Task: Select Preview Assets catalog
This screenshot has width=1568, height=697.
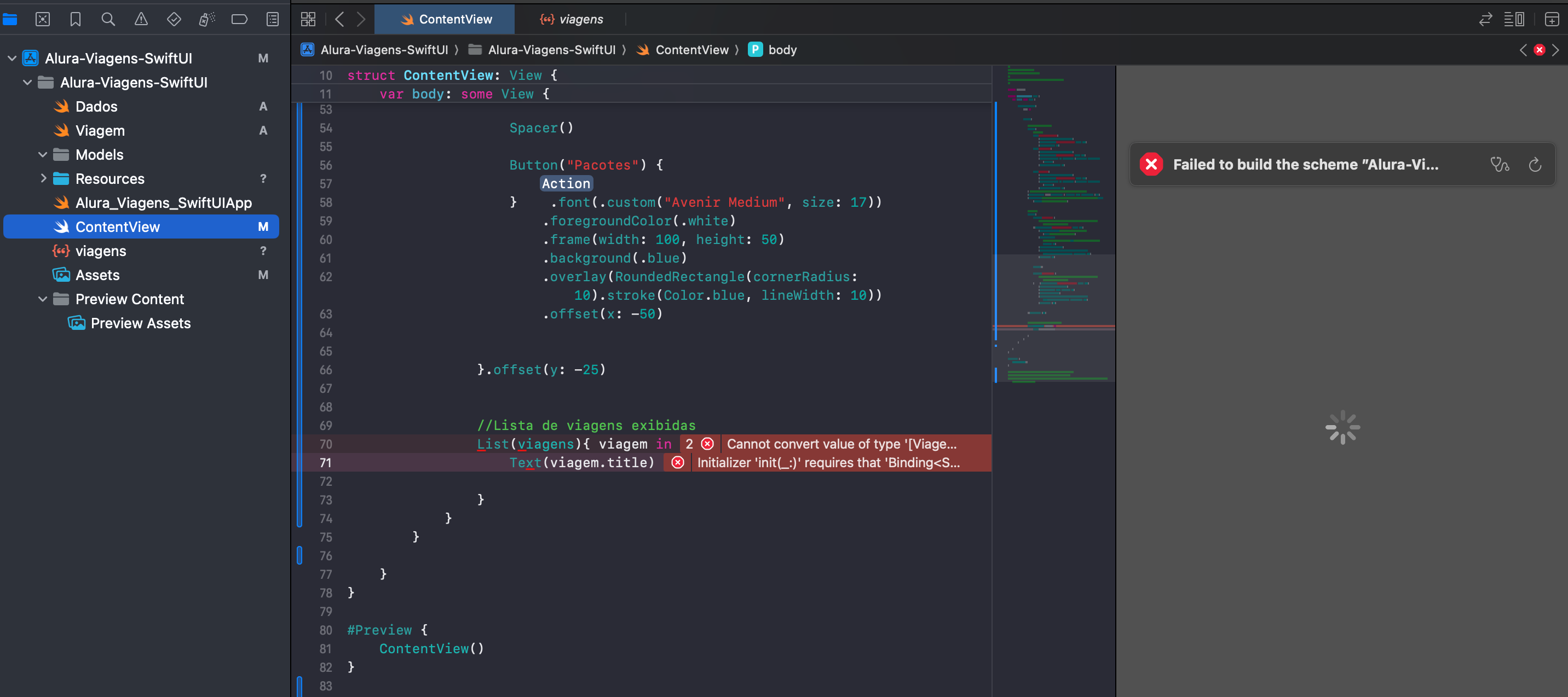Action: pos(141,323)
